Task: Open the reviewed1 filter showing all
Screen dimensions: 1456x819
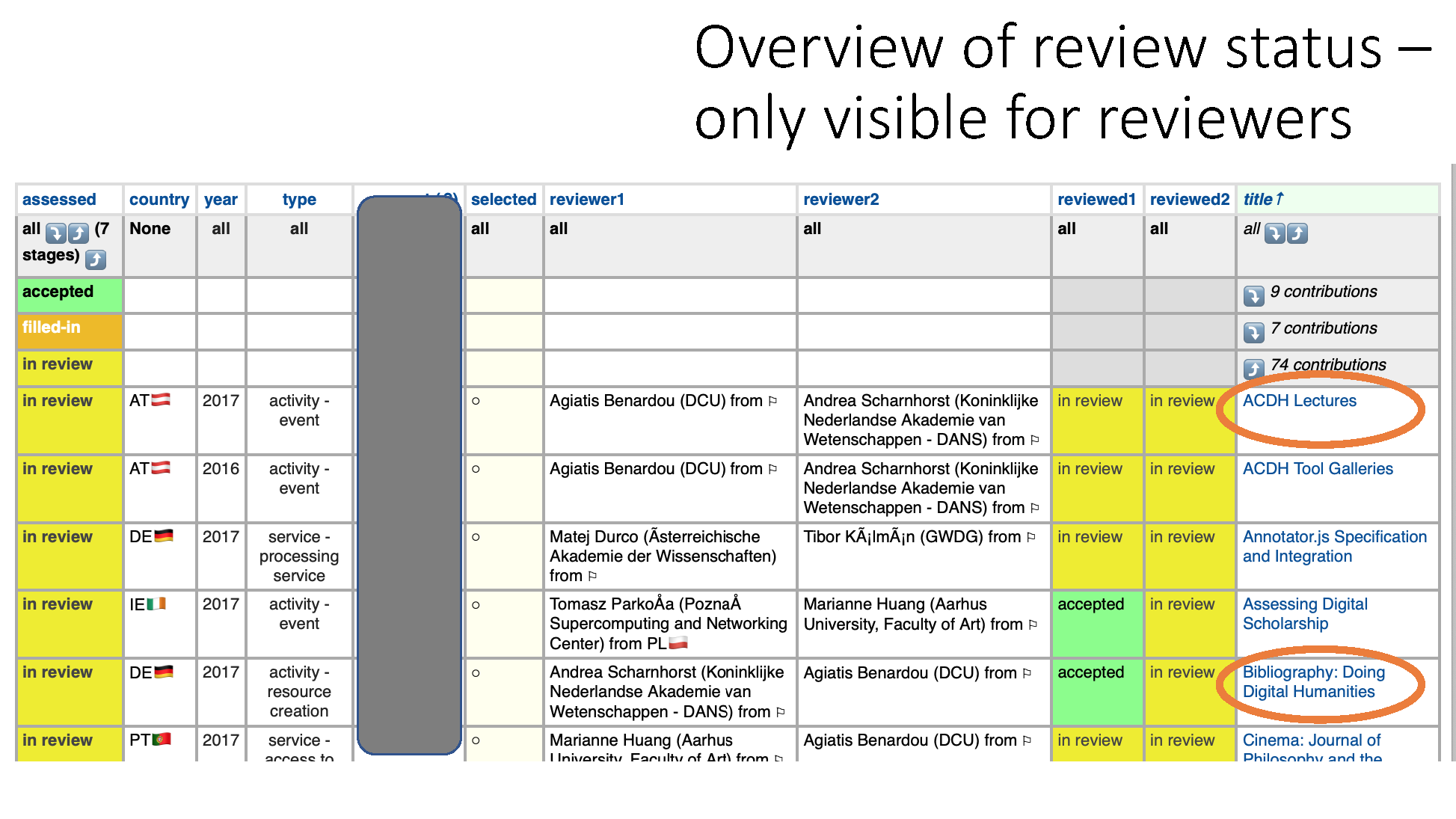Action: point(1066,229)
